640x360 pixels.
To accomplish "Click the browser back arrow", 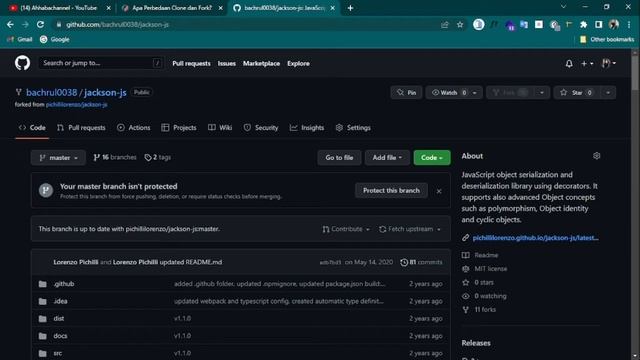I will 10,24.
